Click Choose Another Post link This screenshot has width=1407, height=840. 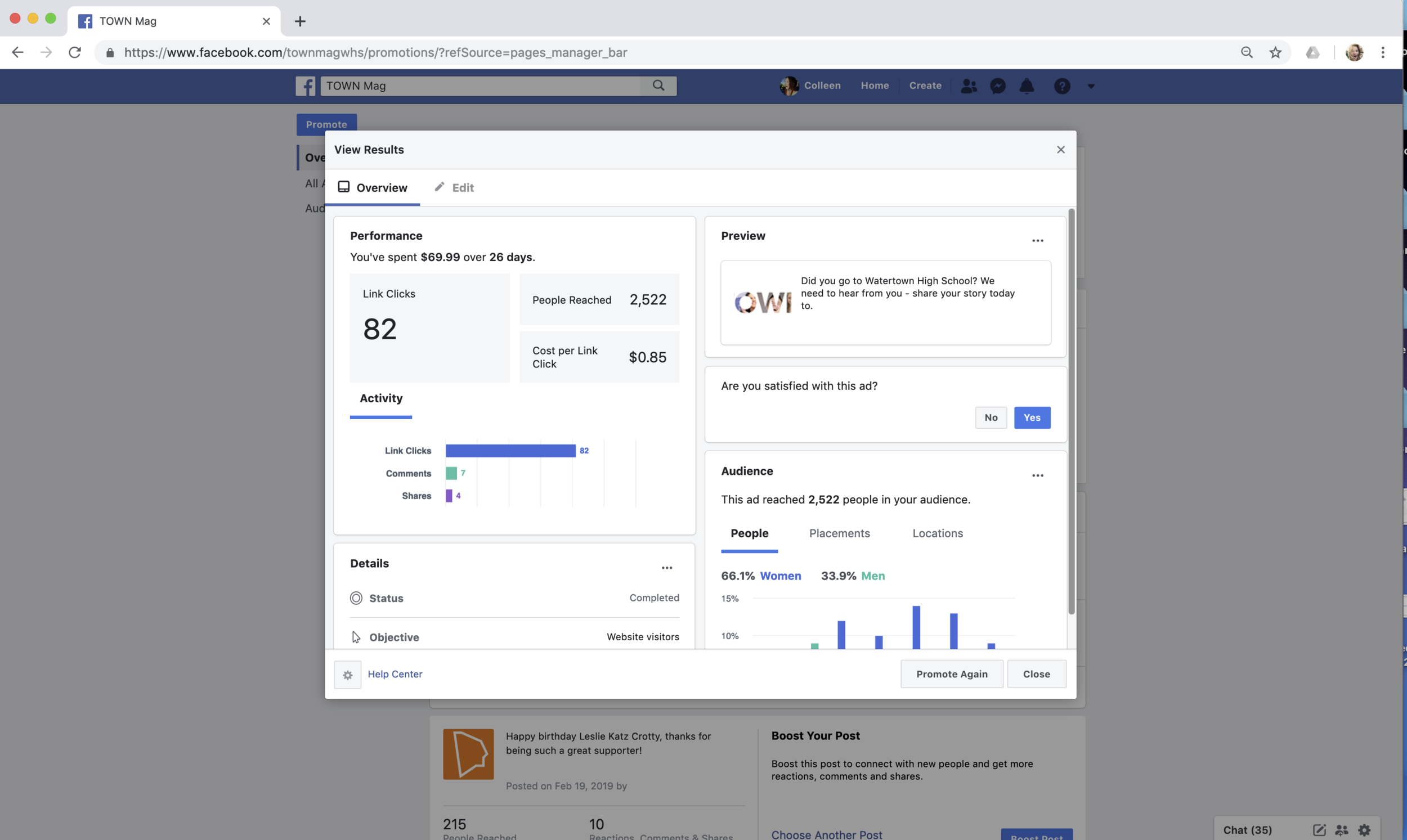click(x=826, y=834)
